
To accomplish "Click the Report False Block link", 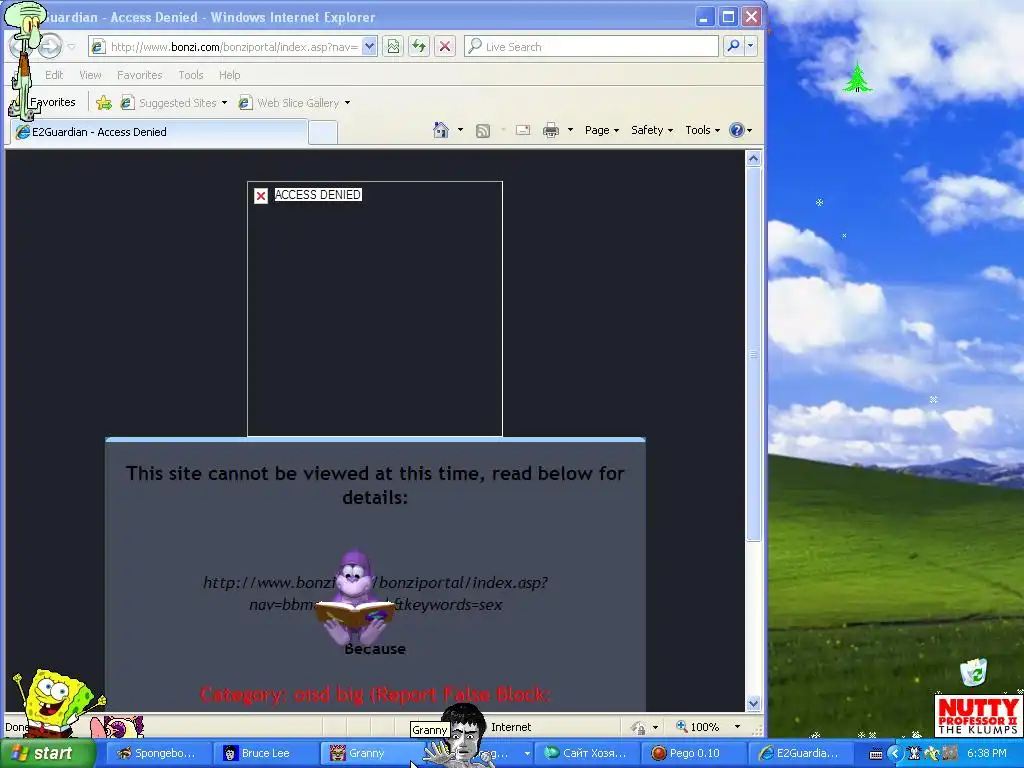I will [462, 694].
